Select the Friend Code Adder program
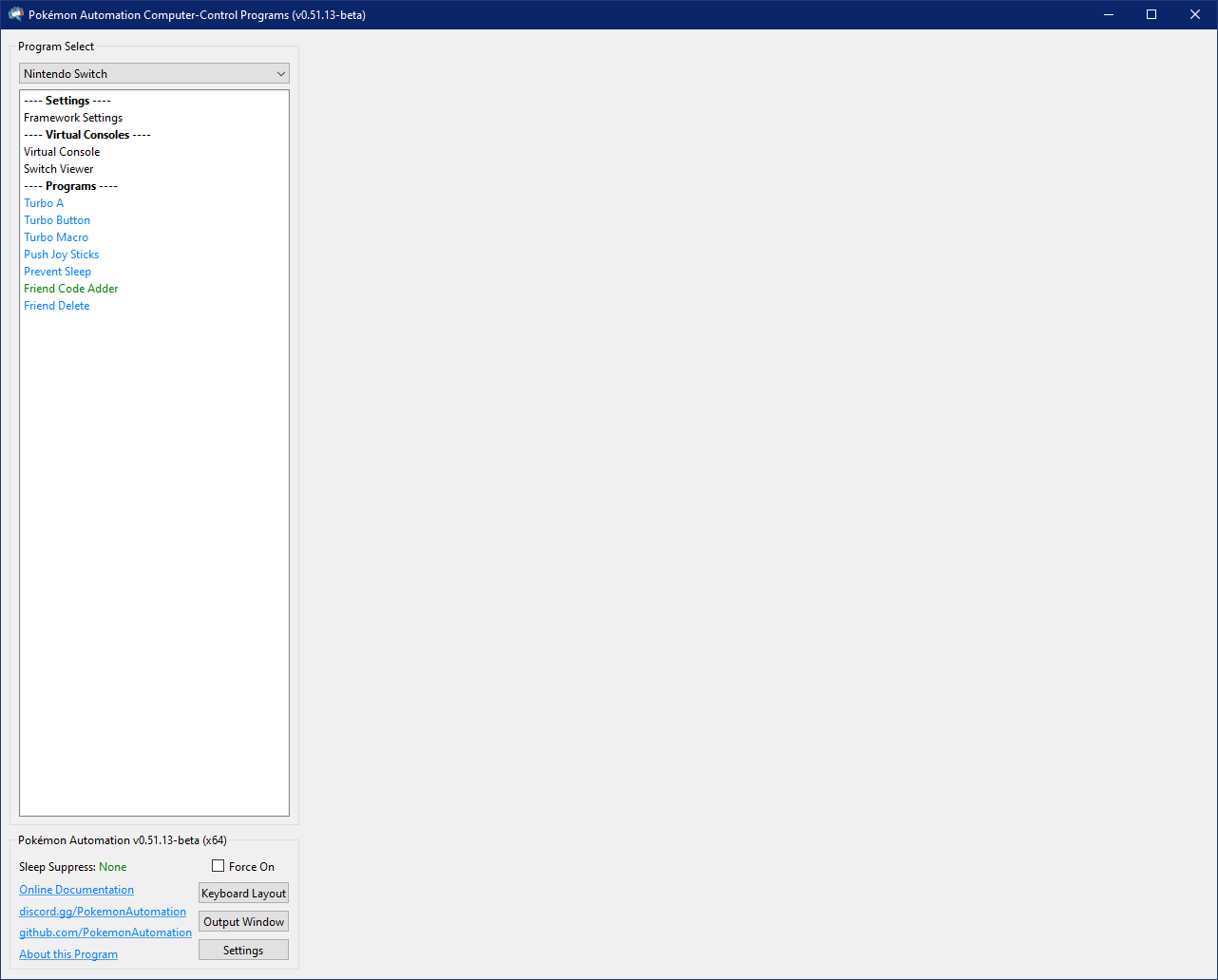 (71, 289)
